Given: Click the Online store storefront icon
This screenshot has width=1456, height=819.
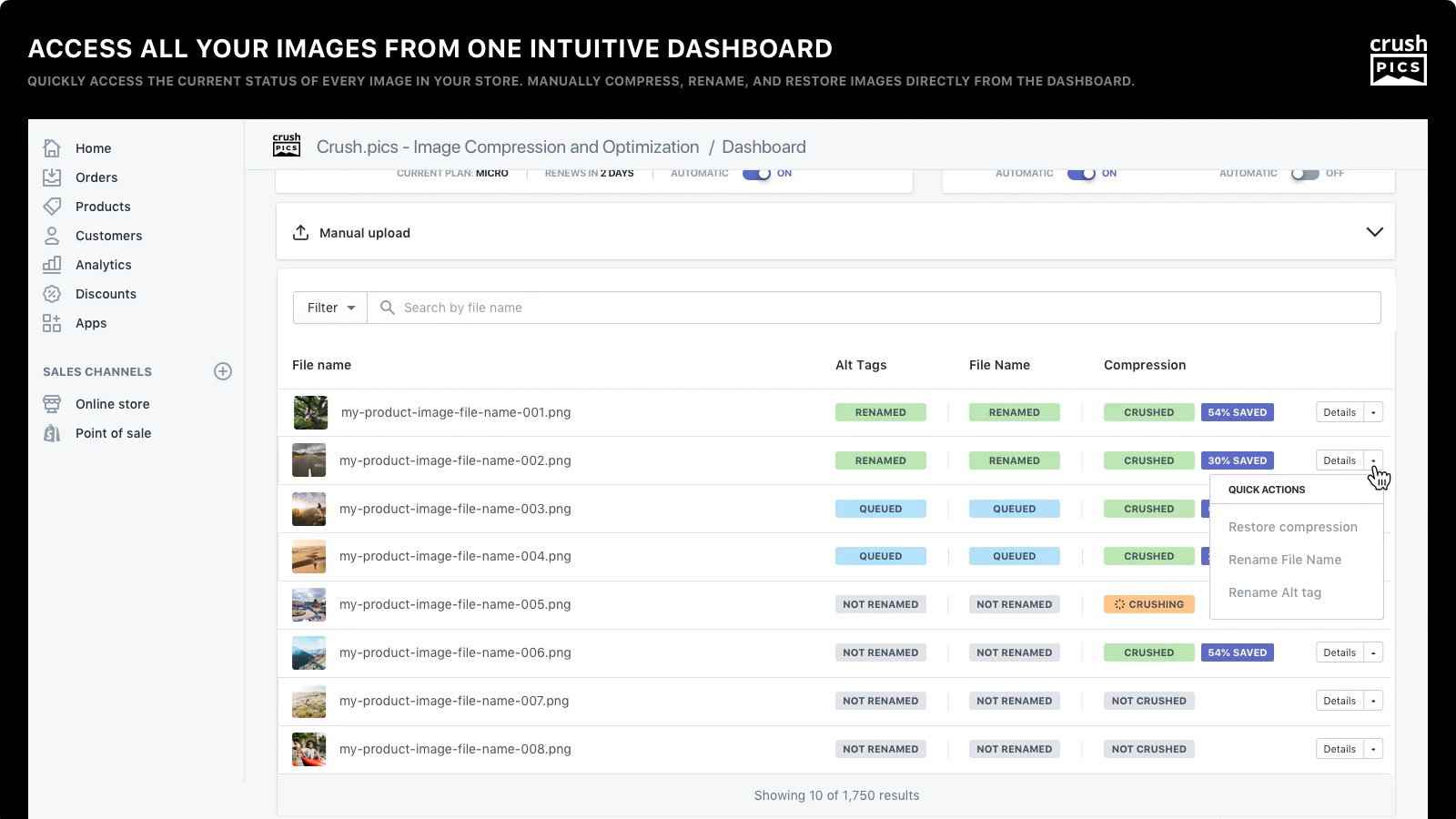Looking at the screenshot, I should tap(52, 404).
